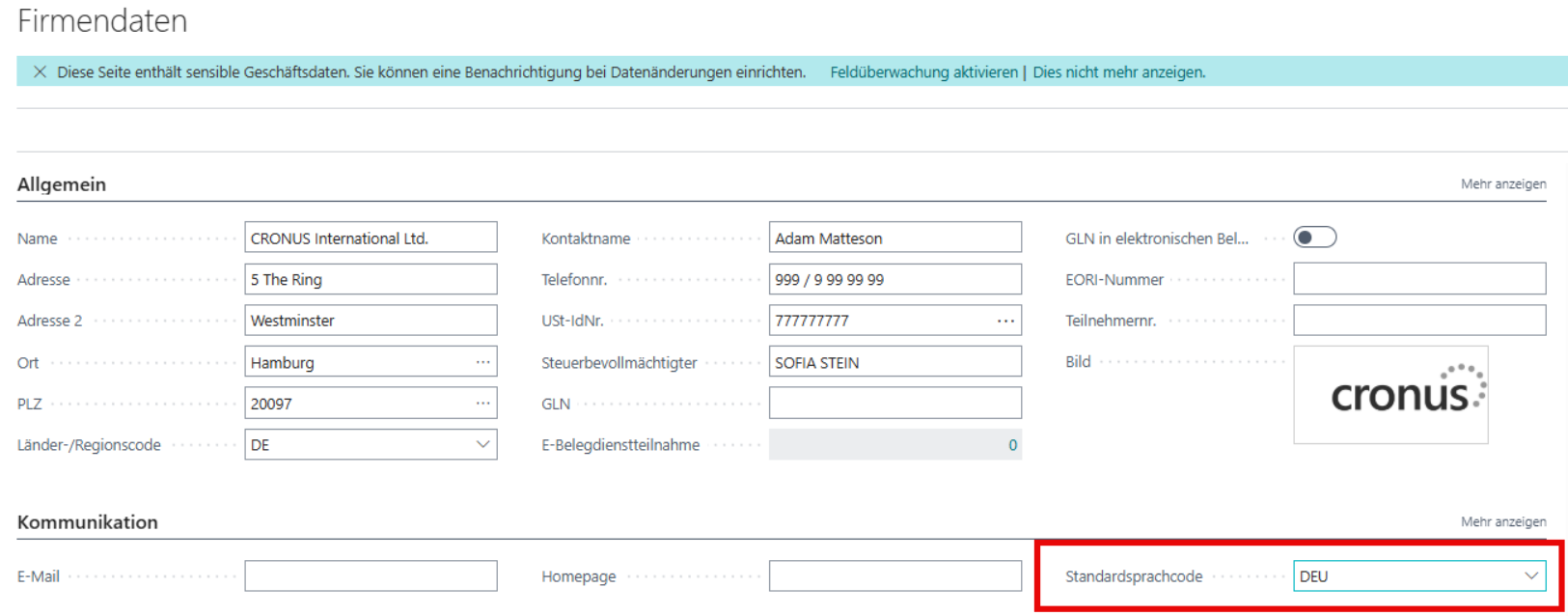Click the Steuerbevollmächtigter field
This screenshot has width=1568, height=616.
pyautogui.click(x=894, y=362)
